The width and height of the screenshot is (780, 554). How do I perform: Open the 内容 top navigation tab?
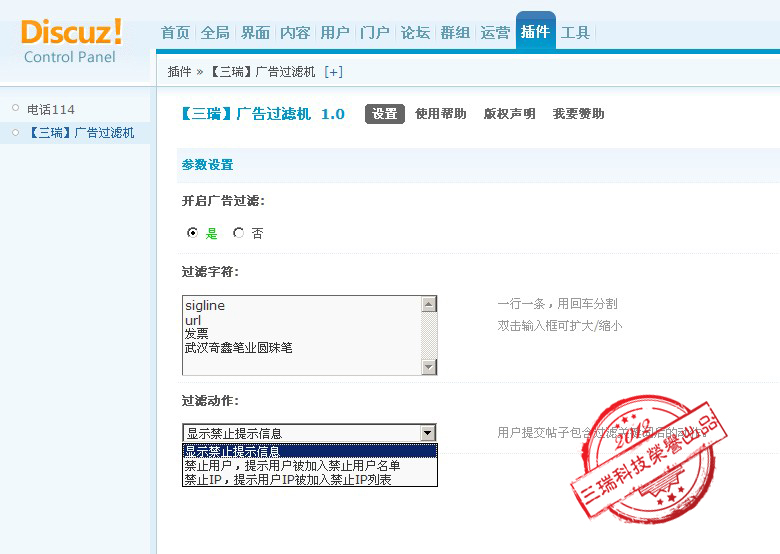click(x=295, y=33)
